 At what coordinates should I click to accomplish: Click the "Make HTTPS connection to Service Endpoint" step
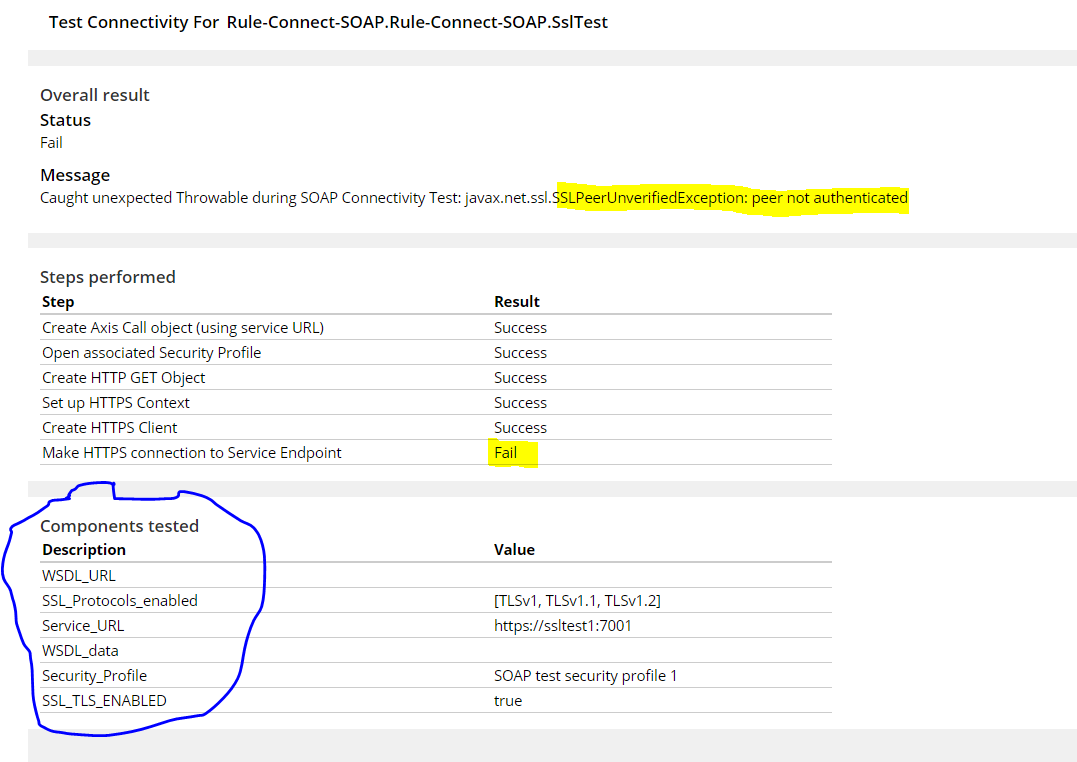tap(192, 453)
